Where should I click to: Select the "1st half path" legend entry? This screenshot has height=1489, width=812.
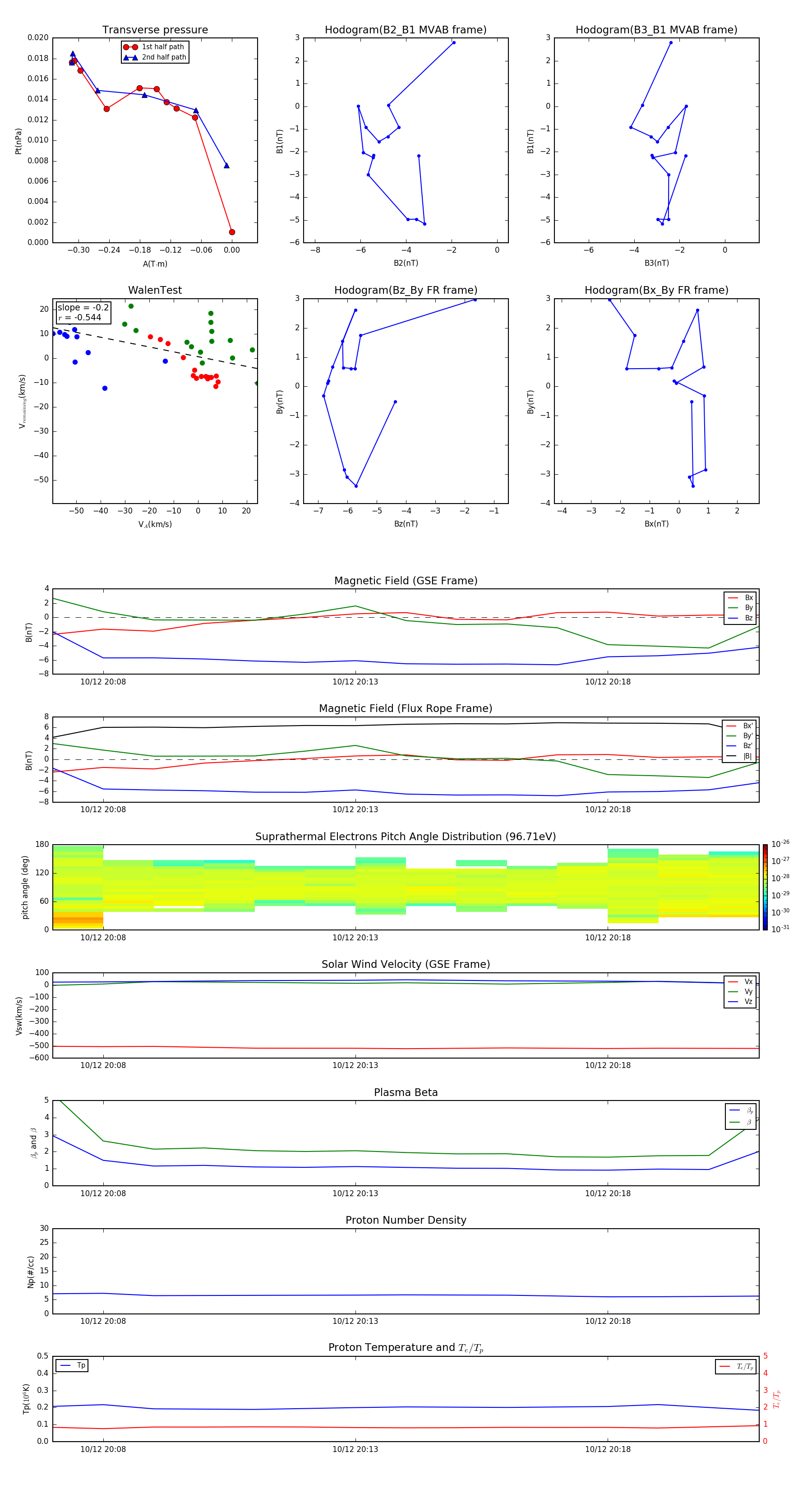point(155,47)
